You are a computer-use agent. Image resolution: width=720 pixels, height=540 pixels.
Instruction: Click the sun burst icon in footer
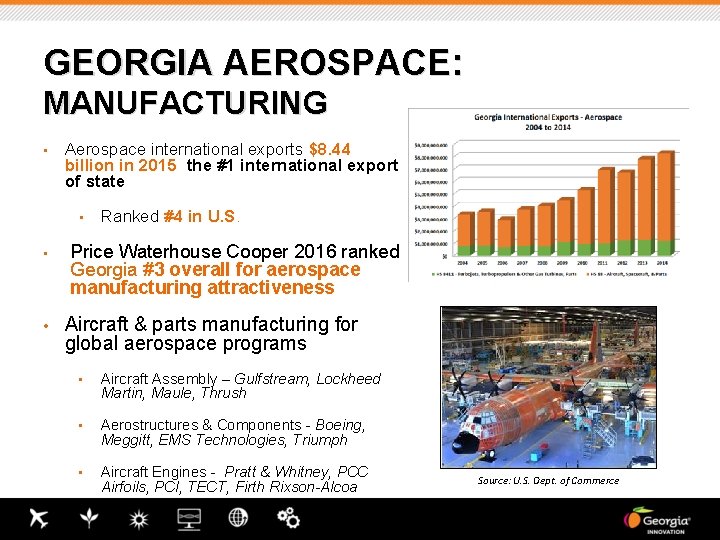pyautogui.click(x=139, y=519)
